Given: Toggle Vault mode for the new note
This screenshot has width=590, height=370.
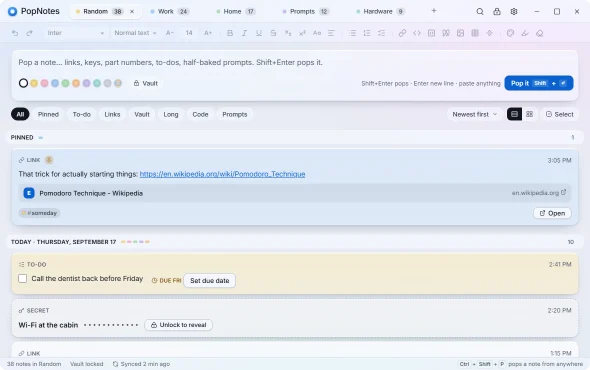Looking at the screenshot, I should tap(146, 83).
